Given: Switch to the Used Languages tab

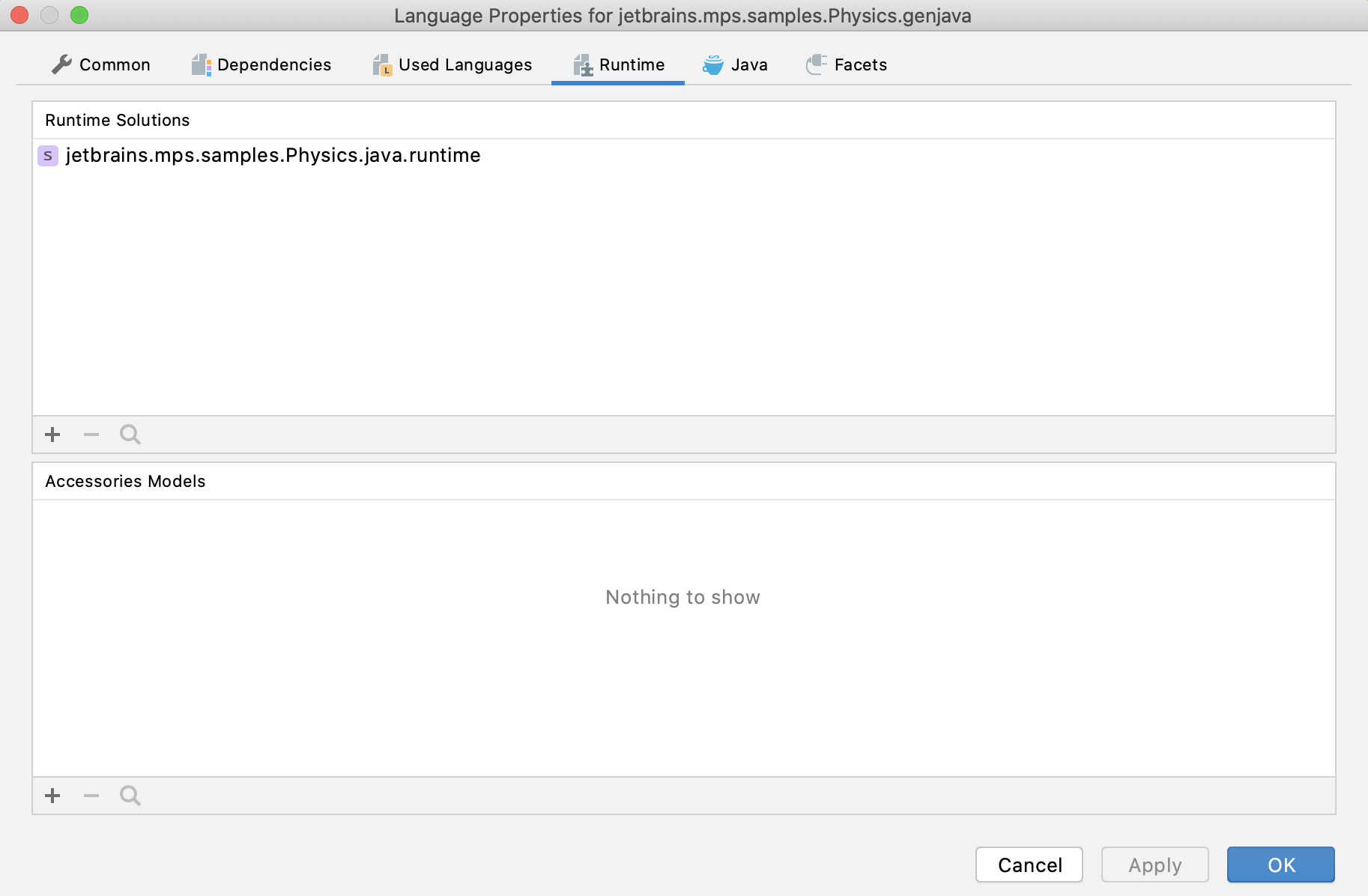Looking at the screenshot, I should (453, 65).
